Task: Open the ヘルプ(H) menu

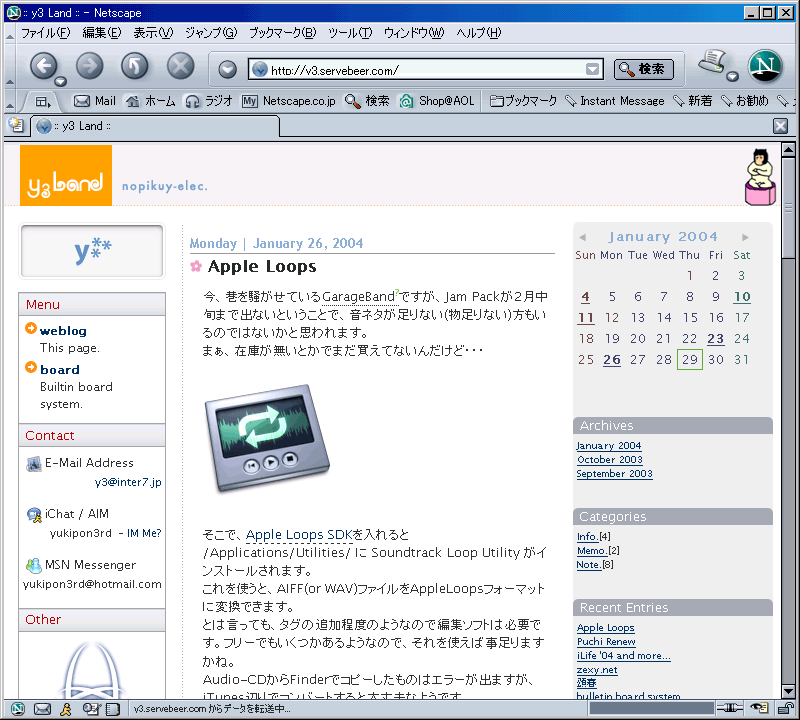Action: (479, 33)
